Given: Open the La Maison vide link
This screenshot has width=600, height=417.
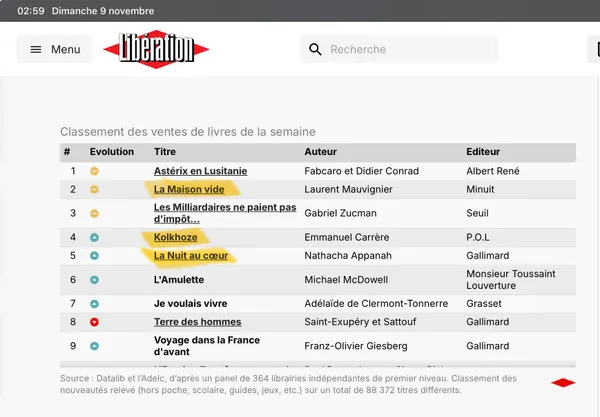Looking at the screenshot, I should [189, 189].
